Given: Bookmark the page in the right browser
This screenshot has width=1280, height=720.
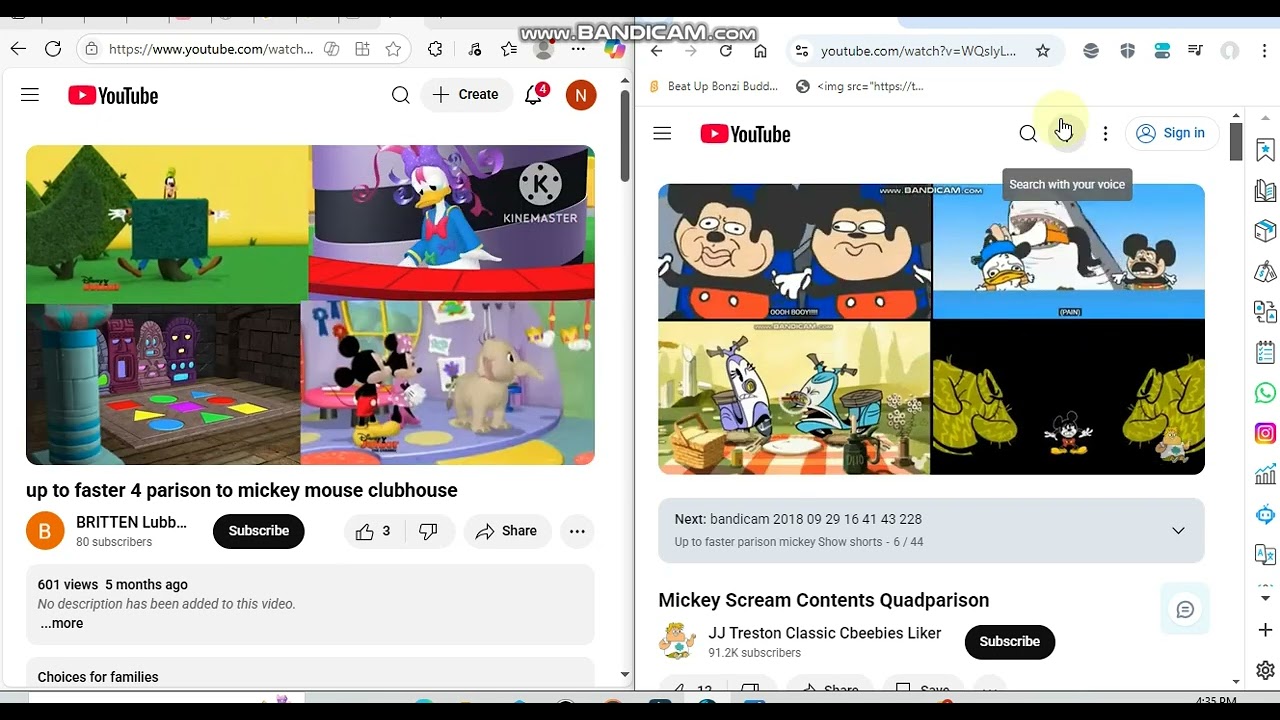Looking at the screenshot, I should pyautogui.click(x=1043, y=51).
